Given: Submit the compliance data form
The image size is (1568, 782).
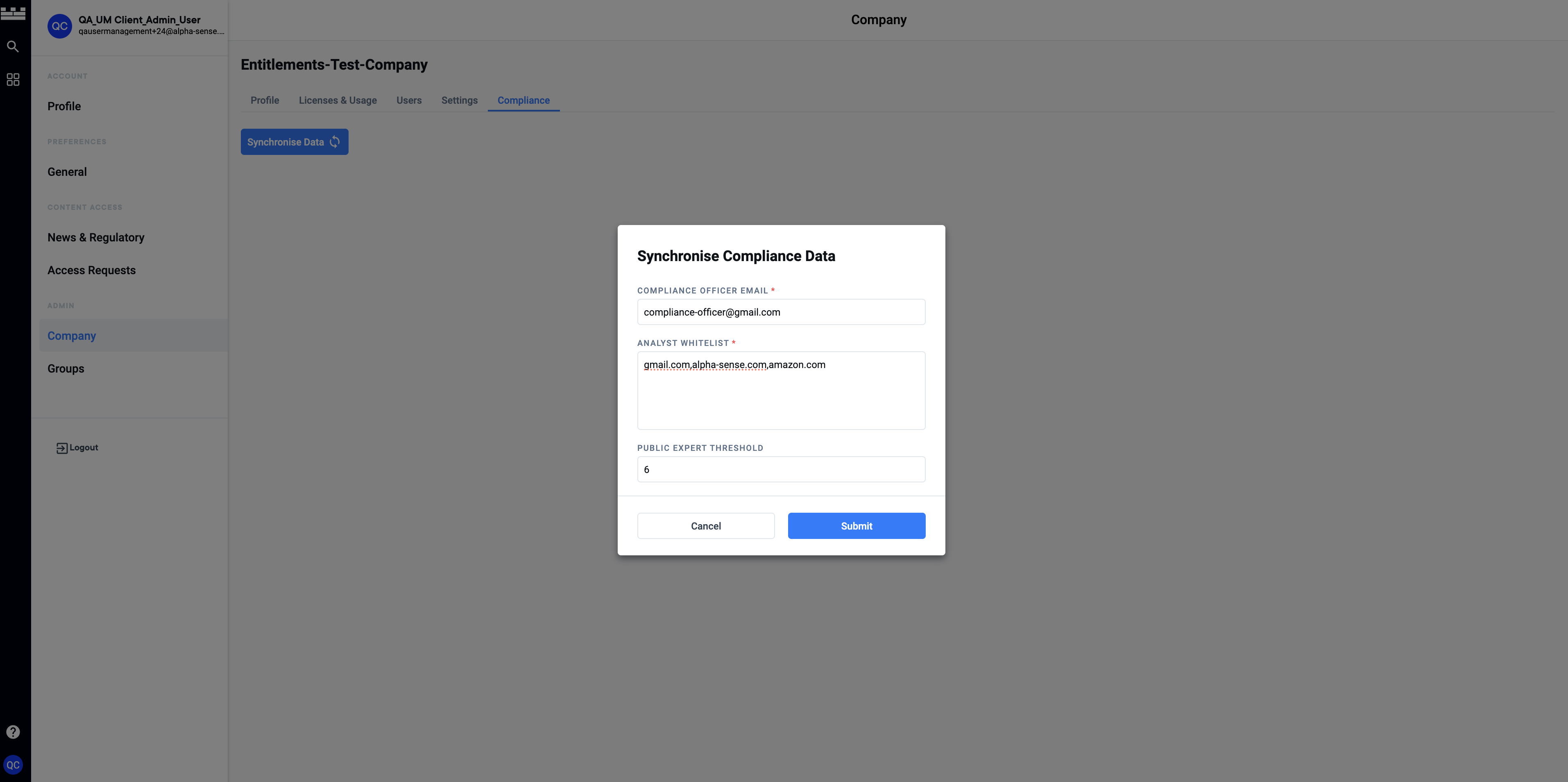Looking at the screenshot, I should pos(857,525).
